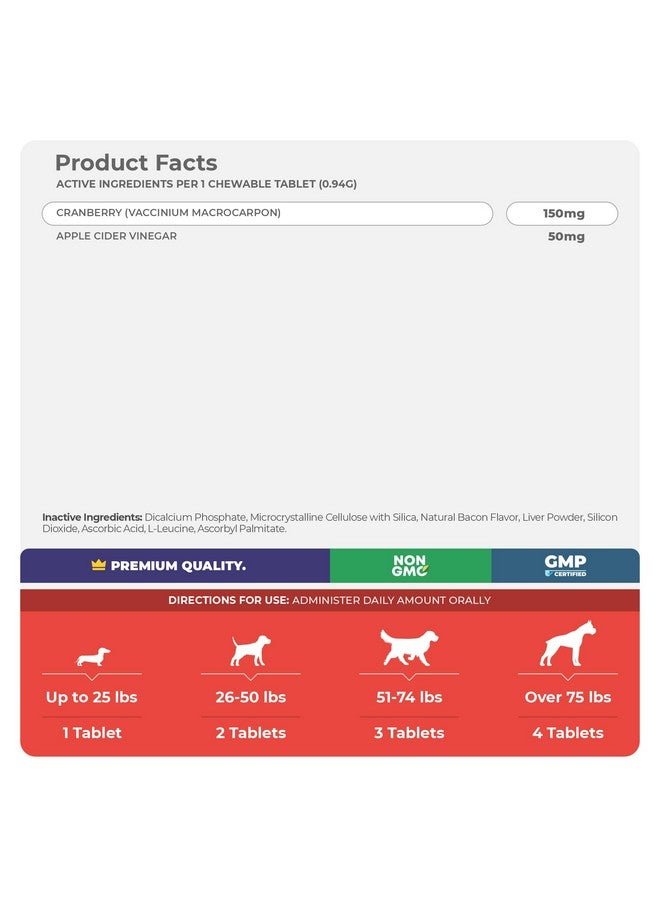Select the Cranberry ingredient pill row
The width and height of the screenshot is (660, 900).
(267, 213)
